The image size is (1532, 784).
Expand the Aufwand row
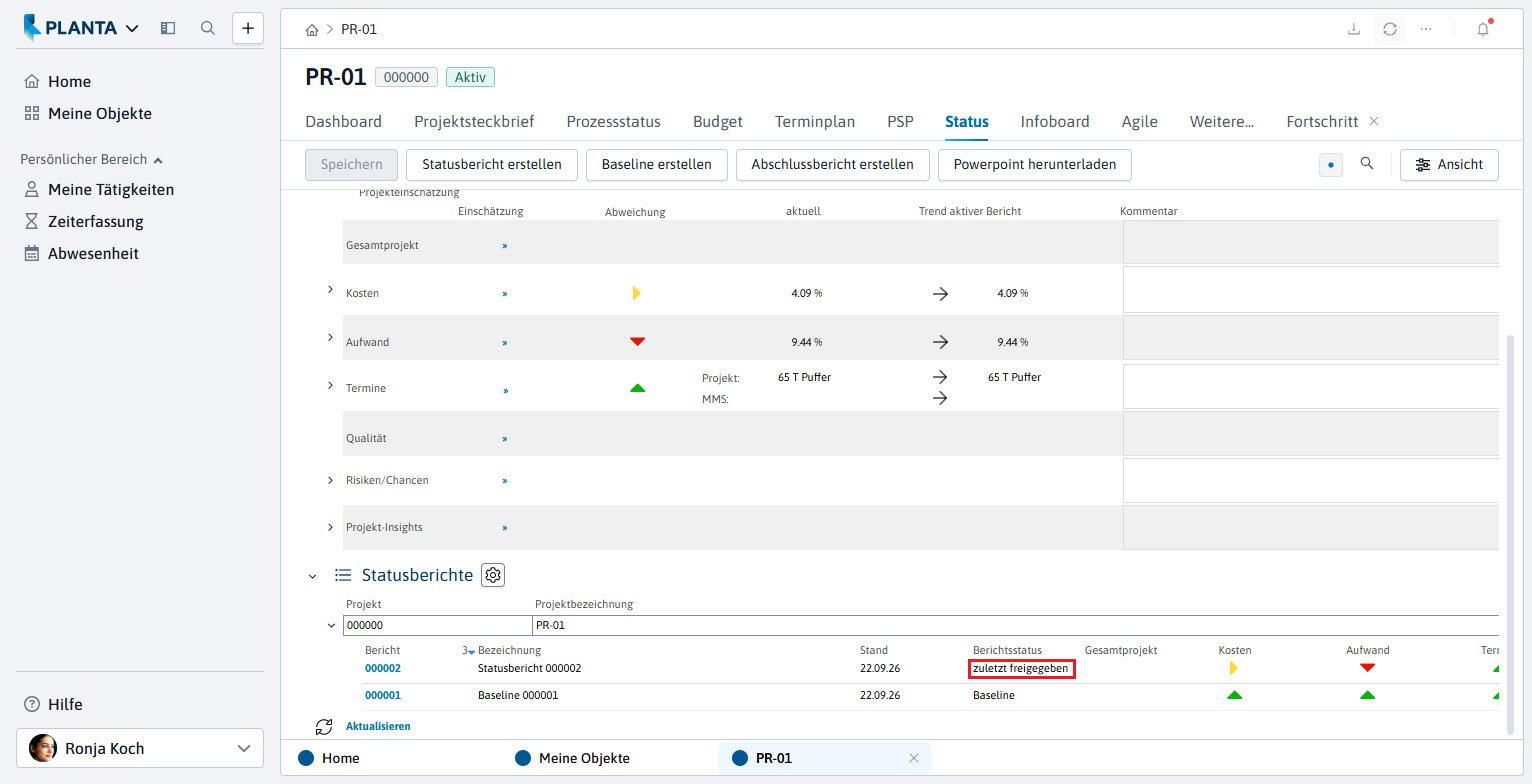point(330,338)
